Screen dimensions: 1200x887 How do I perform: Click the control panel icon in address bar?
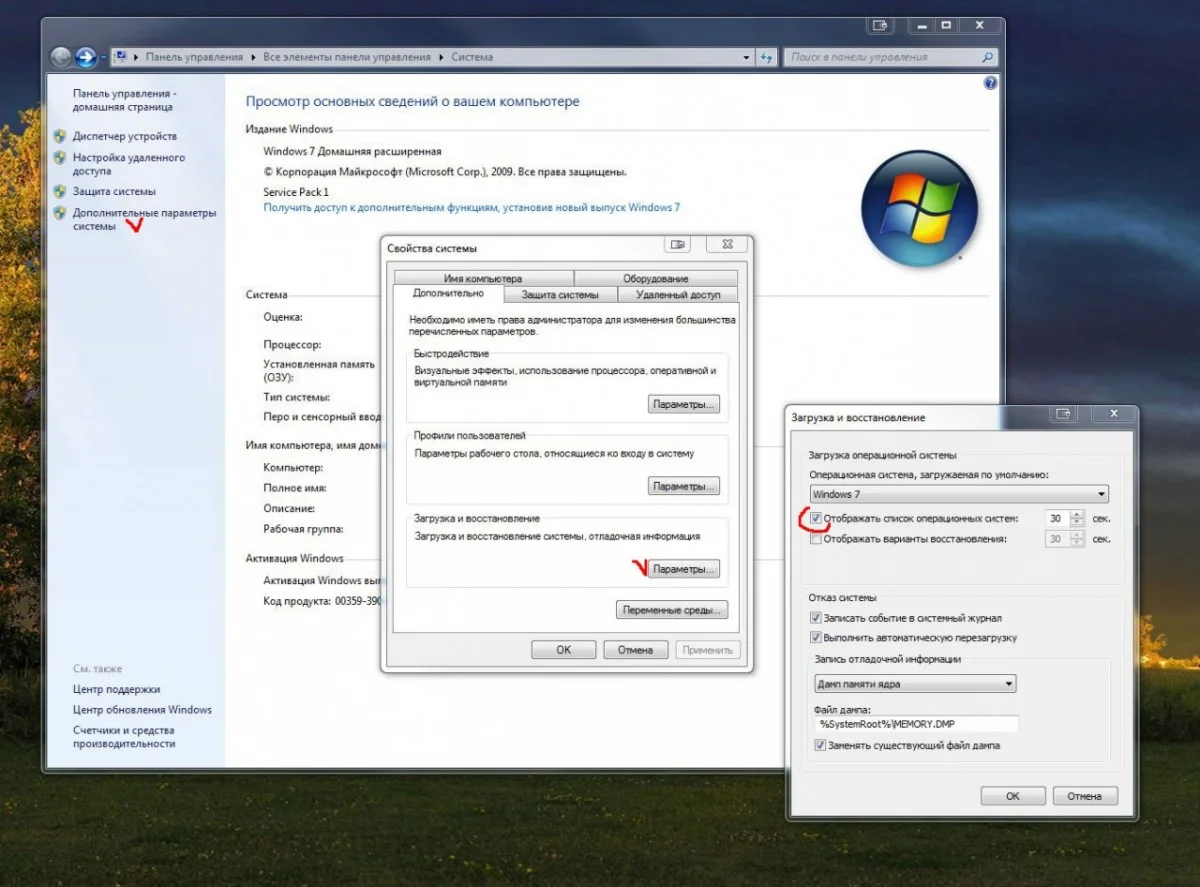tap(120, 57)
